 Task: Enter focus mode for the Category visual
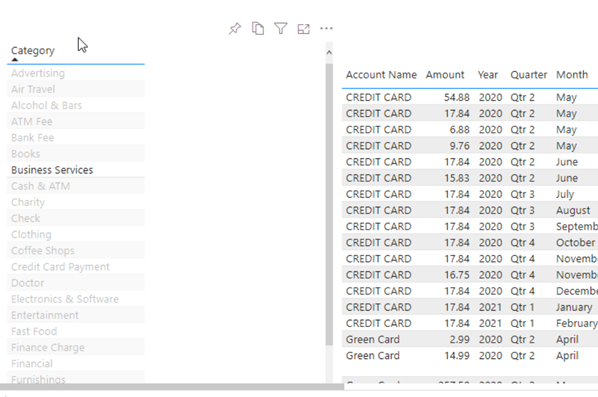click(x=304, y=29)
